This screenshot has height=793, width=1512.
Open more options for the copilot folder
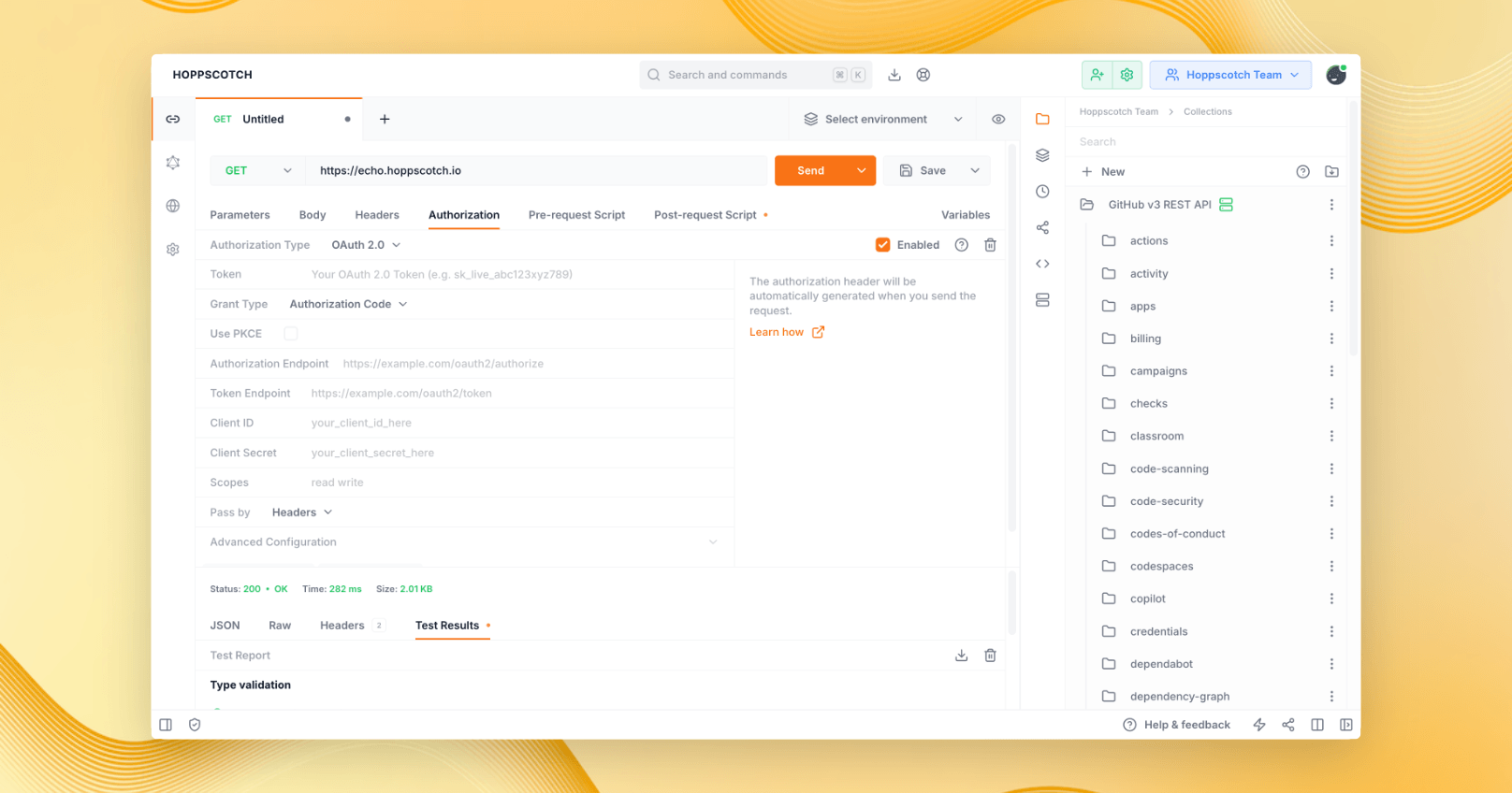coord(1331,598)
